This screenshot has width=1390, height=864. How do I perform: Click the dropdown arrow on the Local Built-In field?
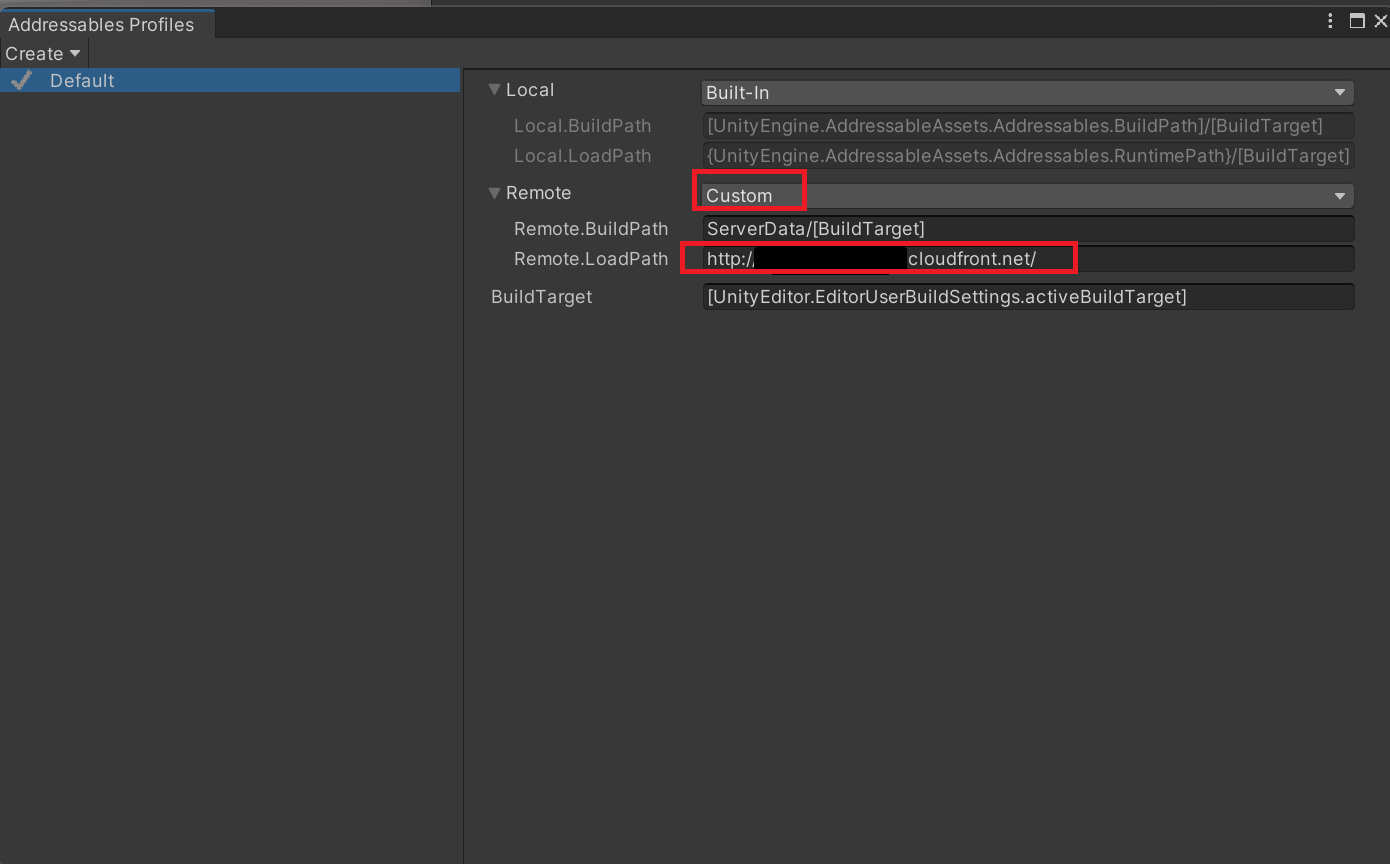coord(1340,92)
